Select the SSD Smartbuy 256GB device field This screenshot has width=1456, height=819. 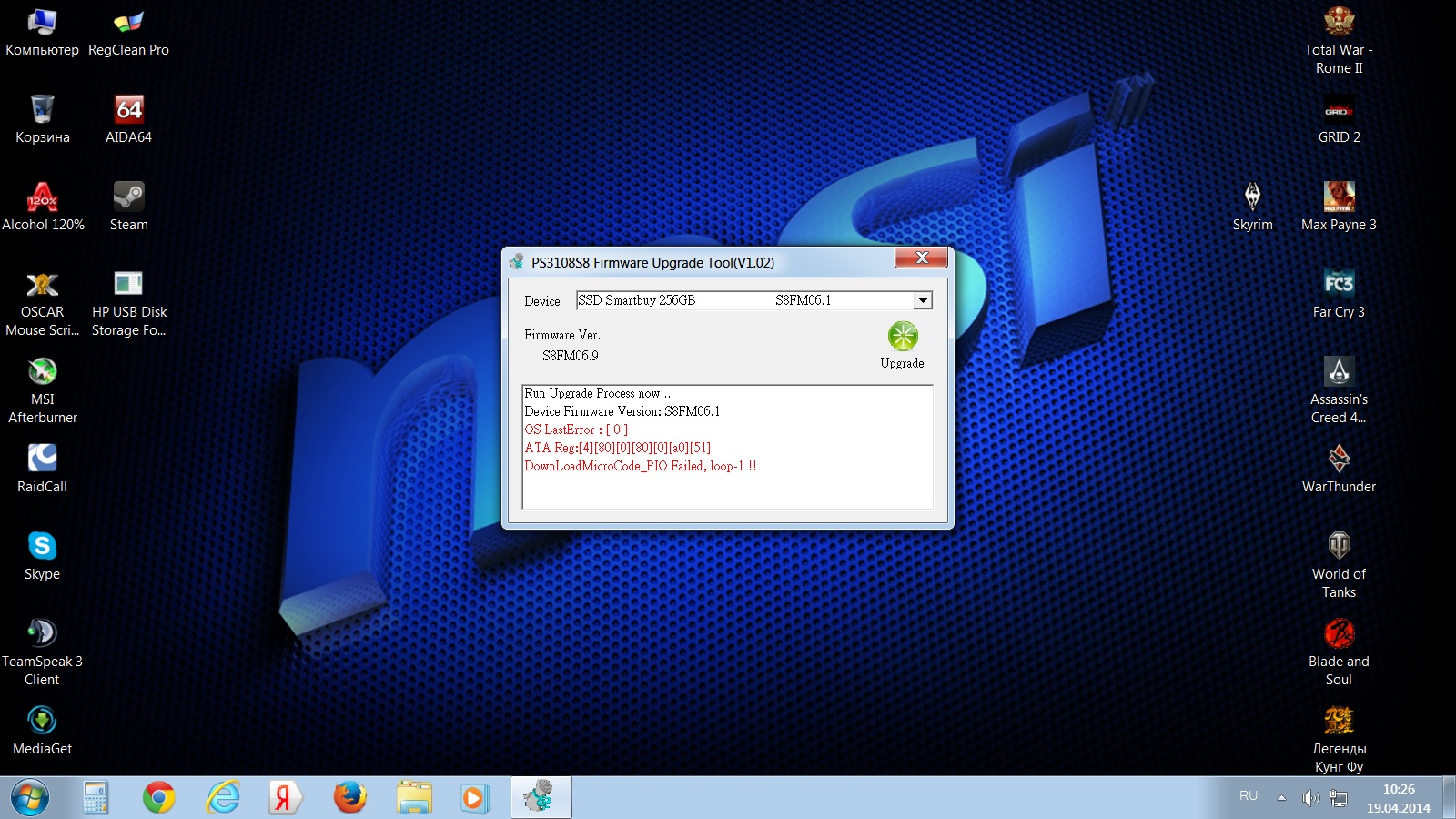754,300
